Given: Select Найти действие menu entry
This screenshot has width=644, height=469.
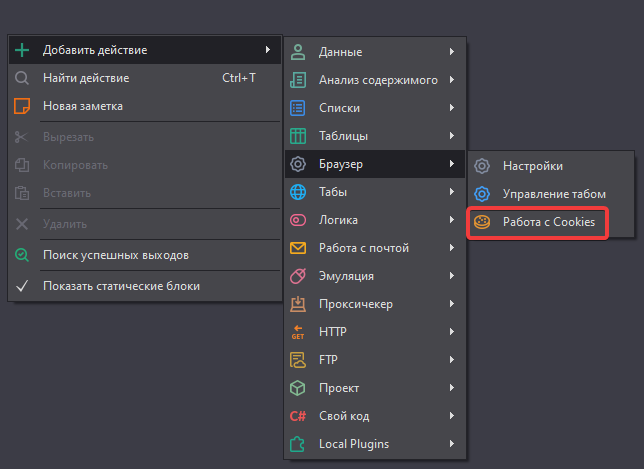Looking at the screenshot, I should click(145, 78).
